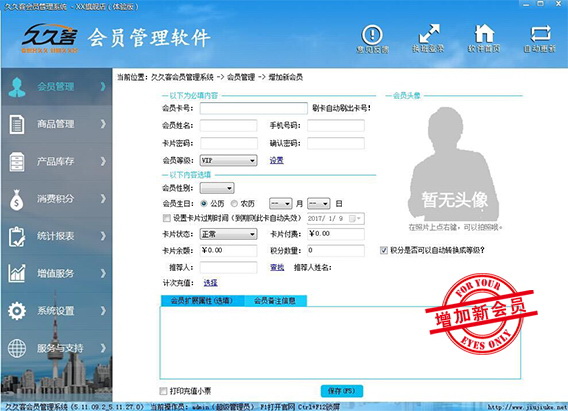Click the 商品管理 document icon
568x411 pixels.
coord(17,125)
